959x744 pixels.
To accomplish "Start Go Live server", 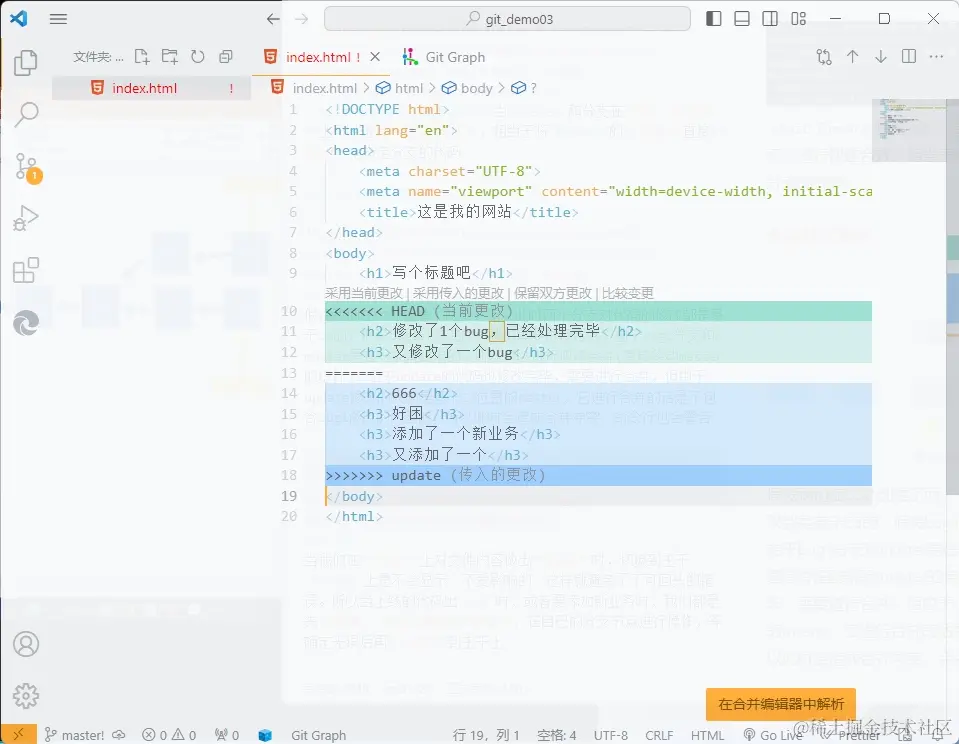I will [773, 735].
